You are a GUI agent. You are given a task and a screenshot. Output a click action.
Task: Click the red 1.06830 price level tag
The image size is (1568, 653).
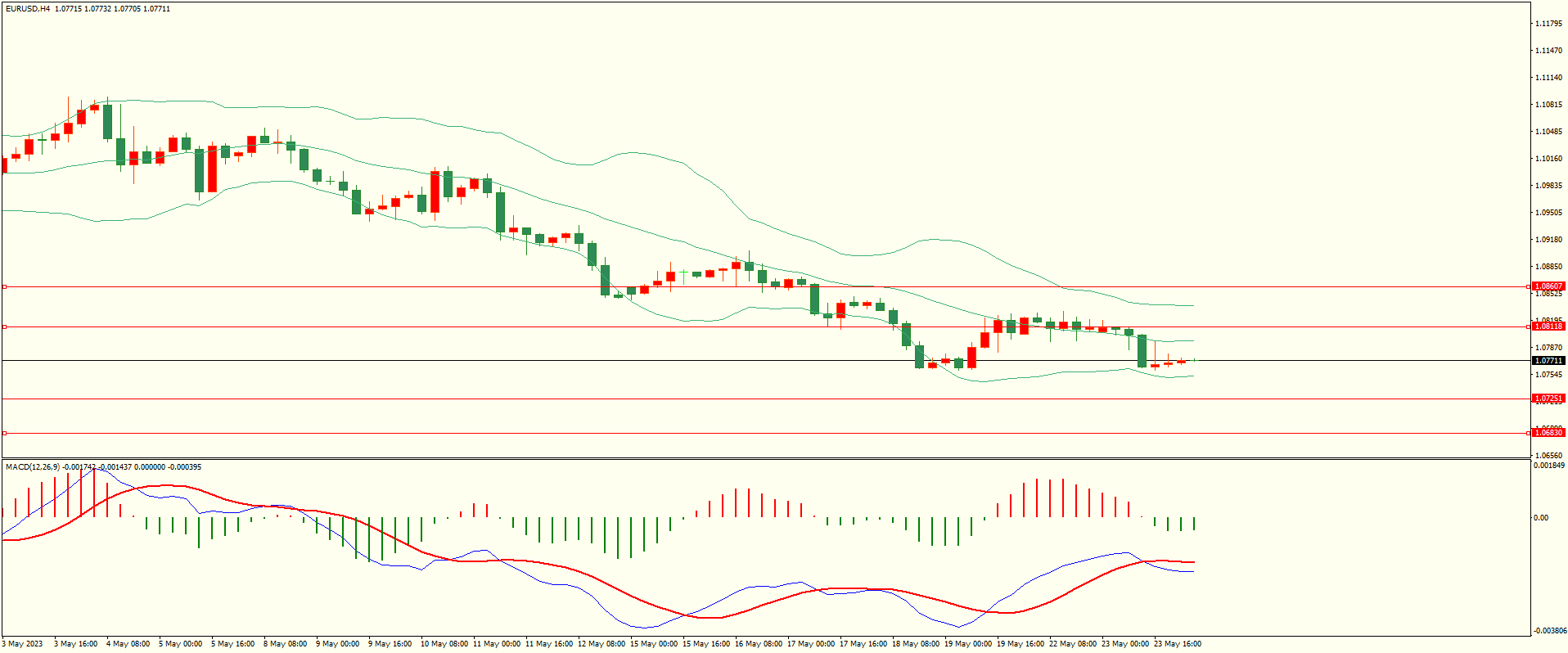1548,432
